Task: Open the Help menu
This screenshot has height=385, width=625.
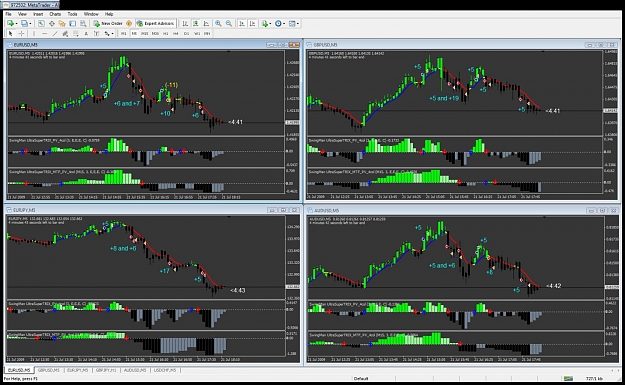Action: point(109,14)
